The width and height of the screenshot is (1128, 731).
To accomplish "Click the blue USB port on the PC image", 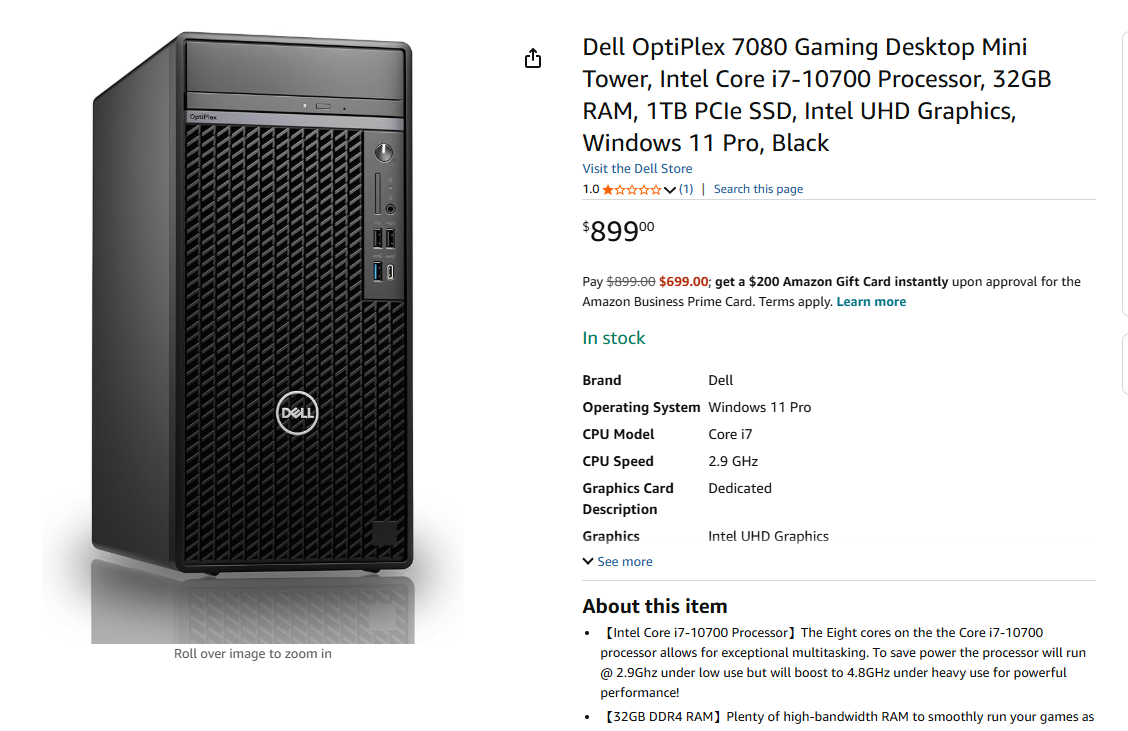I will coord(378,270).
